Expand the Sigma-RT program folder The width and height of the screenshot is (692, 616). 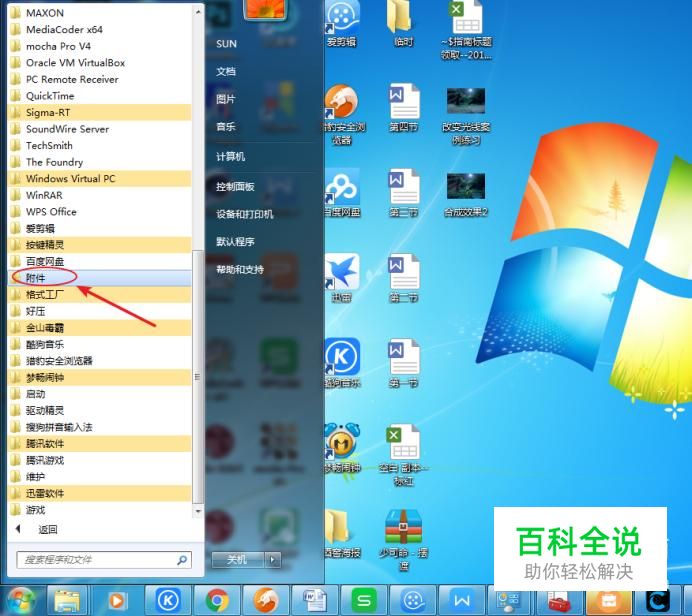pyautogui.click(x=100, y=113)
